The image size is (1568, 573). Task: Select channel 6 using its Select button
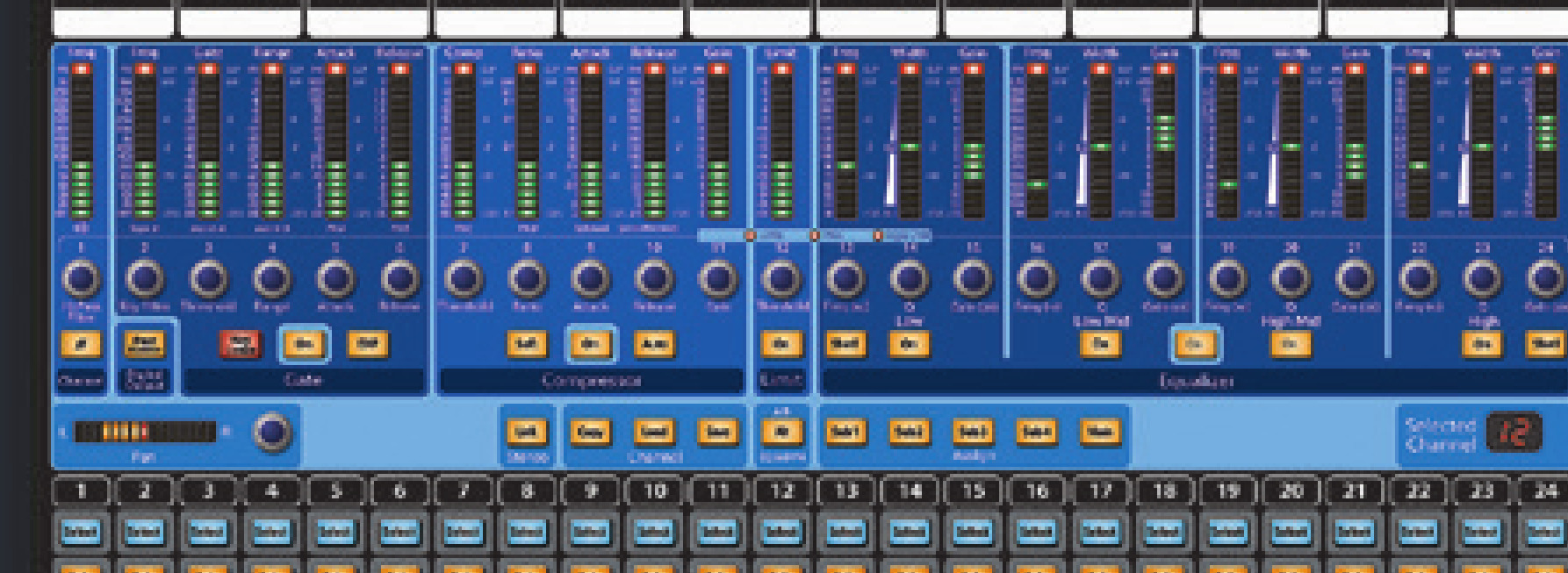[399, 532]
